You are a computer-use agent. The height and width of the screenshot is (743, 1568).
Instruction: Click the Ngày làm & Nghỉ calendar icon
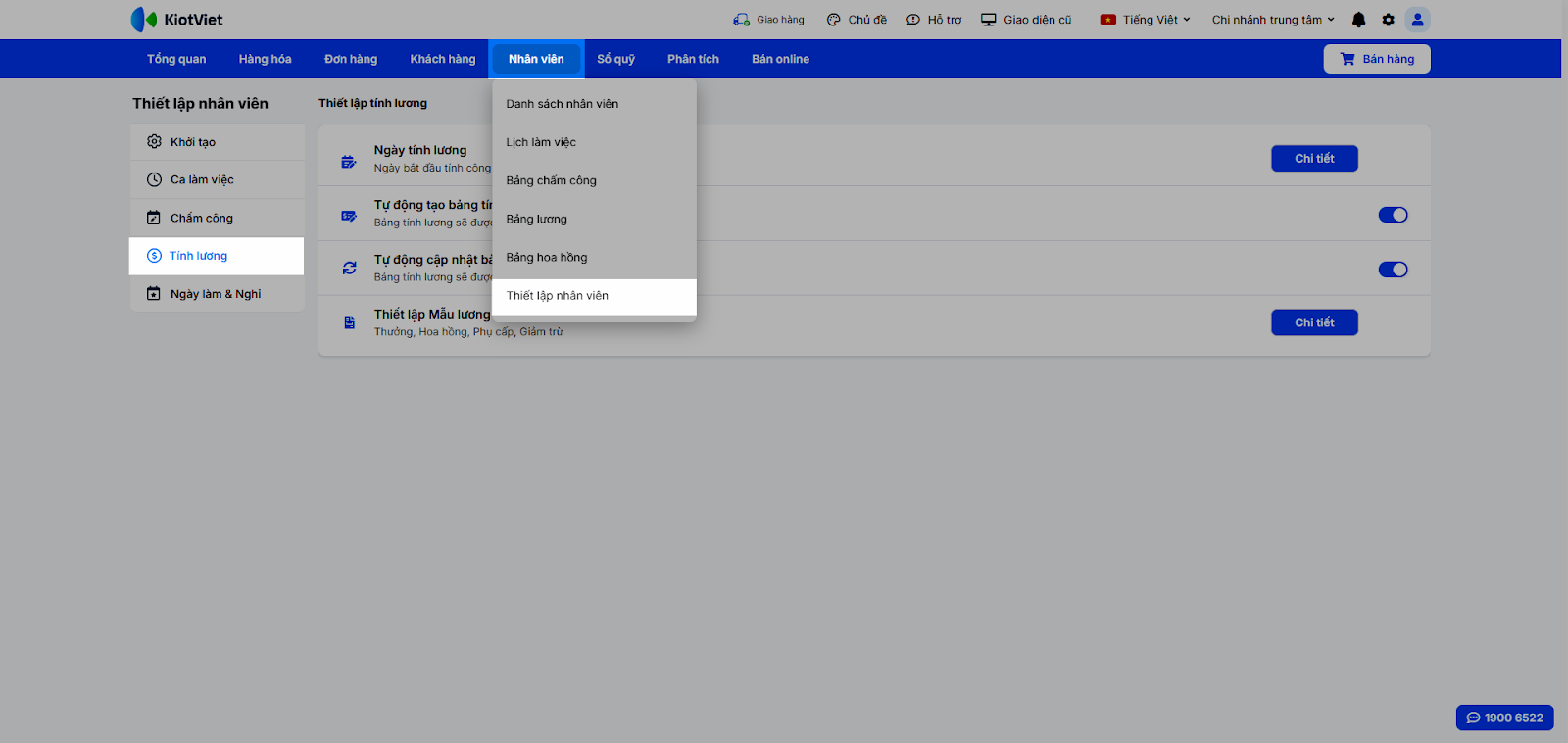[154, 293]
